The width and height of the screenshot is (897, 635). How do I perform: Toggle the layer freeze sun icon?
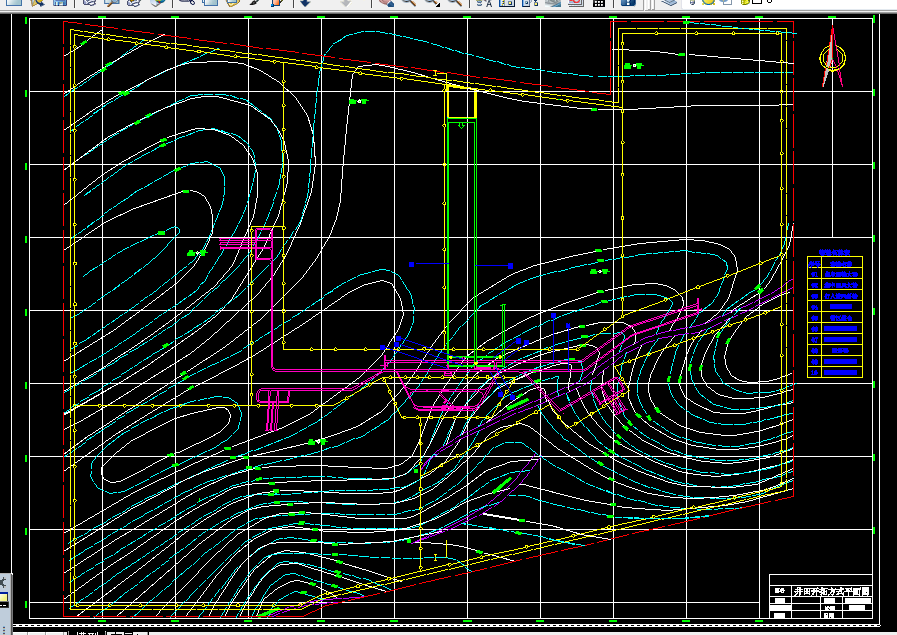click(x=708, y=2)
